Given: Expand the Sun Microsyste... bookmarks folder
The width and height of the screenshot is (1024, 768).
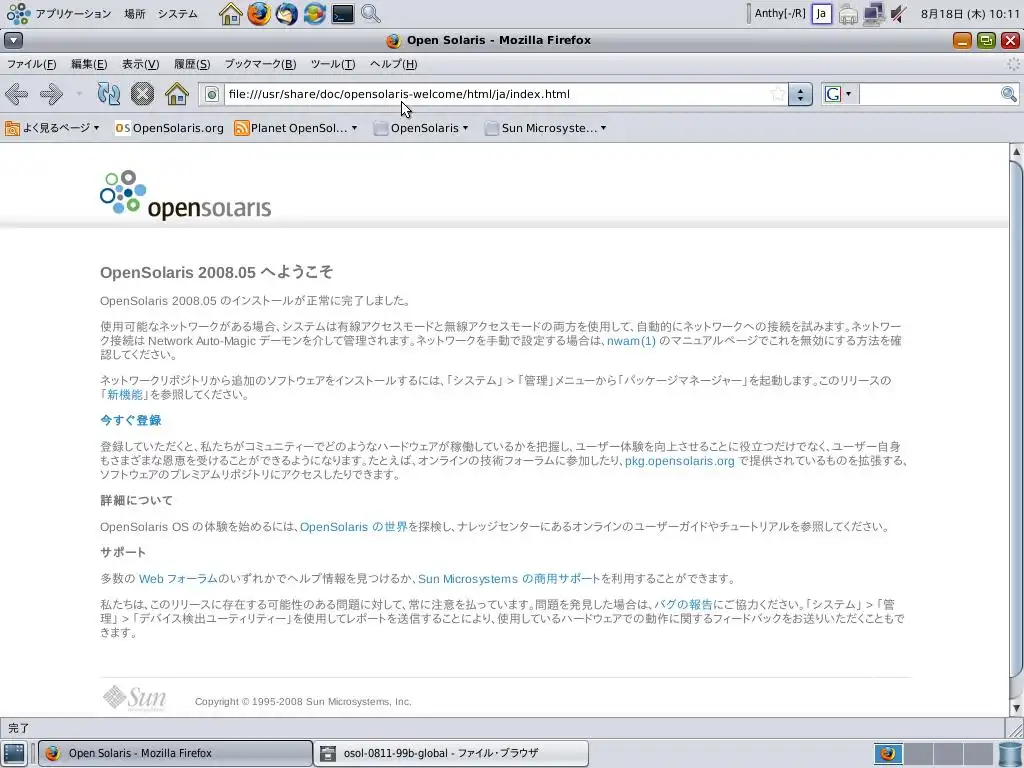Looking at the screenshot, I should (545, 128).
